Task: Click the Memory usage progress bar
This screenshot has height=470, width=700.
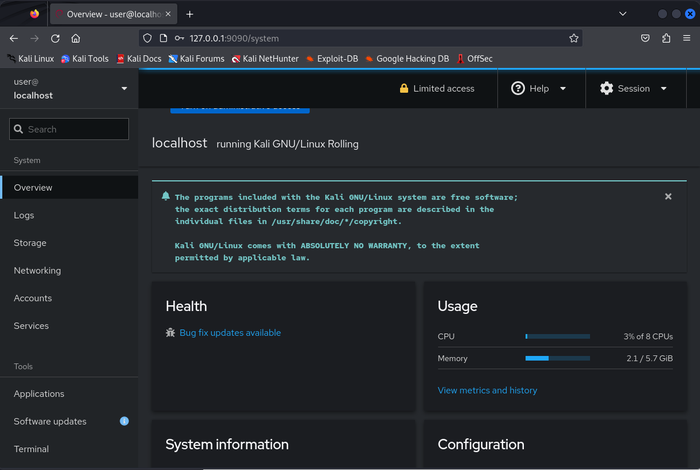Action: click(x=557, y=358)
